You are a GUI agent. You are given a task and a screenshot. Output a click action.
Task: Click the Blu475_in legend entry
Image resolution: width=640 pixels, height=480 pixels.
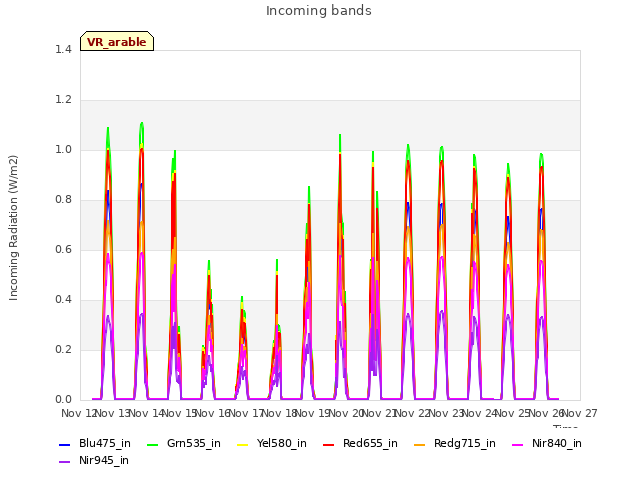pos(95,444)
